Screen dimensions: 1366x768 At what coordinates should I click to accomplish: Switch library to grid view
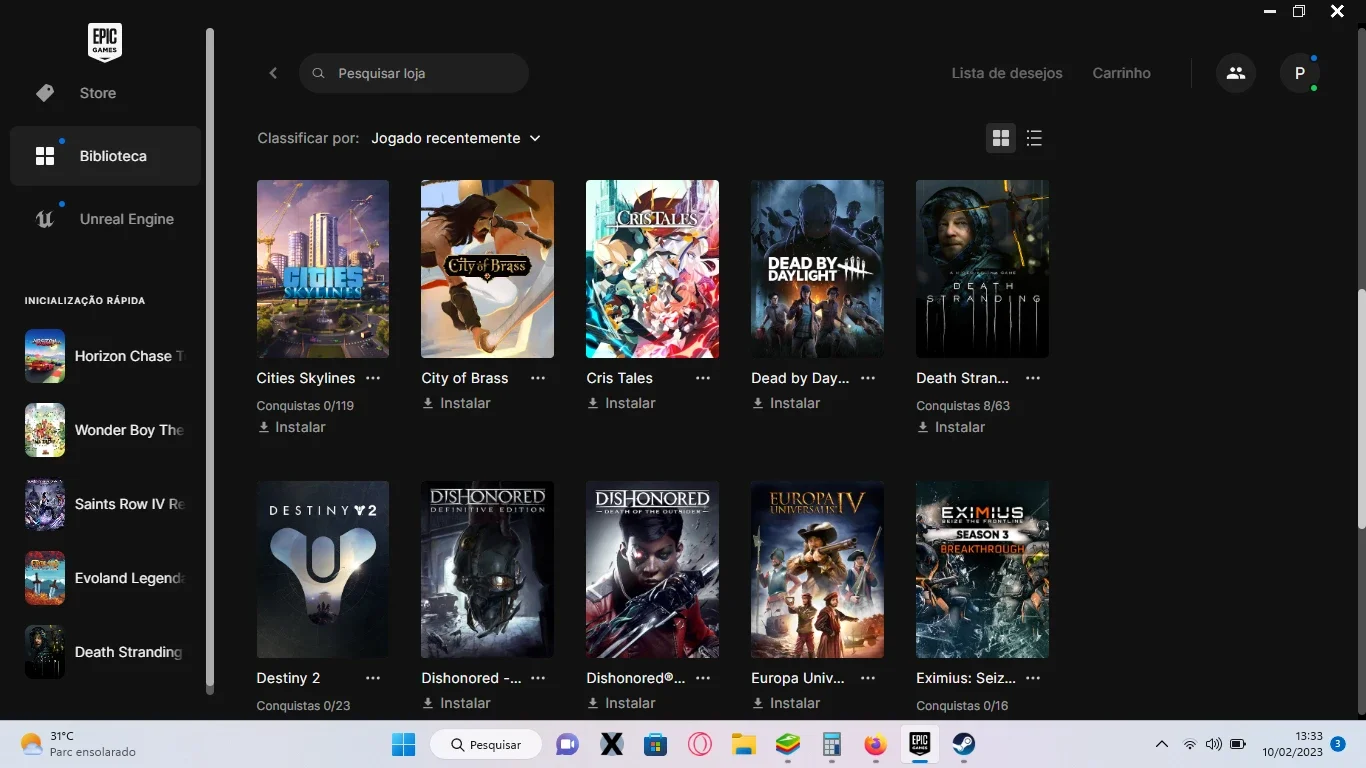(1001, 138)
